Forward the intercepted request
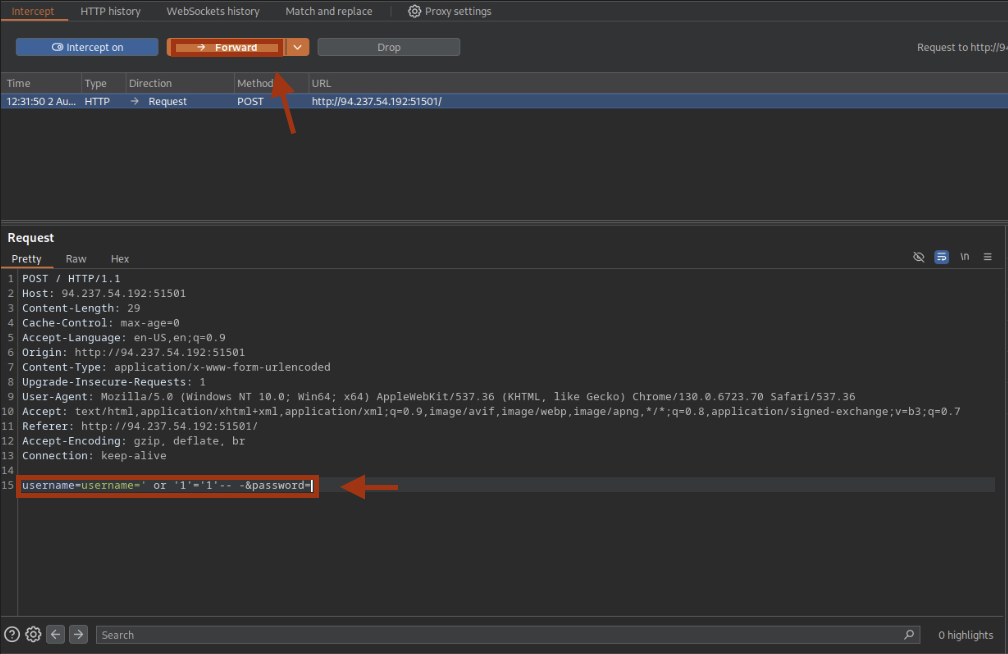Image resolution: width=1008 pixels, height=654 pixels. point(226,47)
